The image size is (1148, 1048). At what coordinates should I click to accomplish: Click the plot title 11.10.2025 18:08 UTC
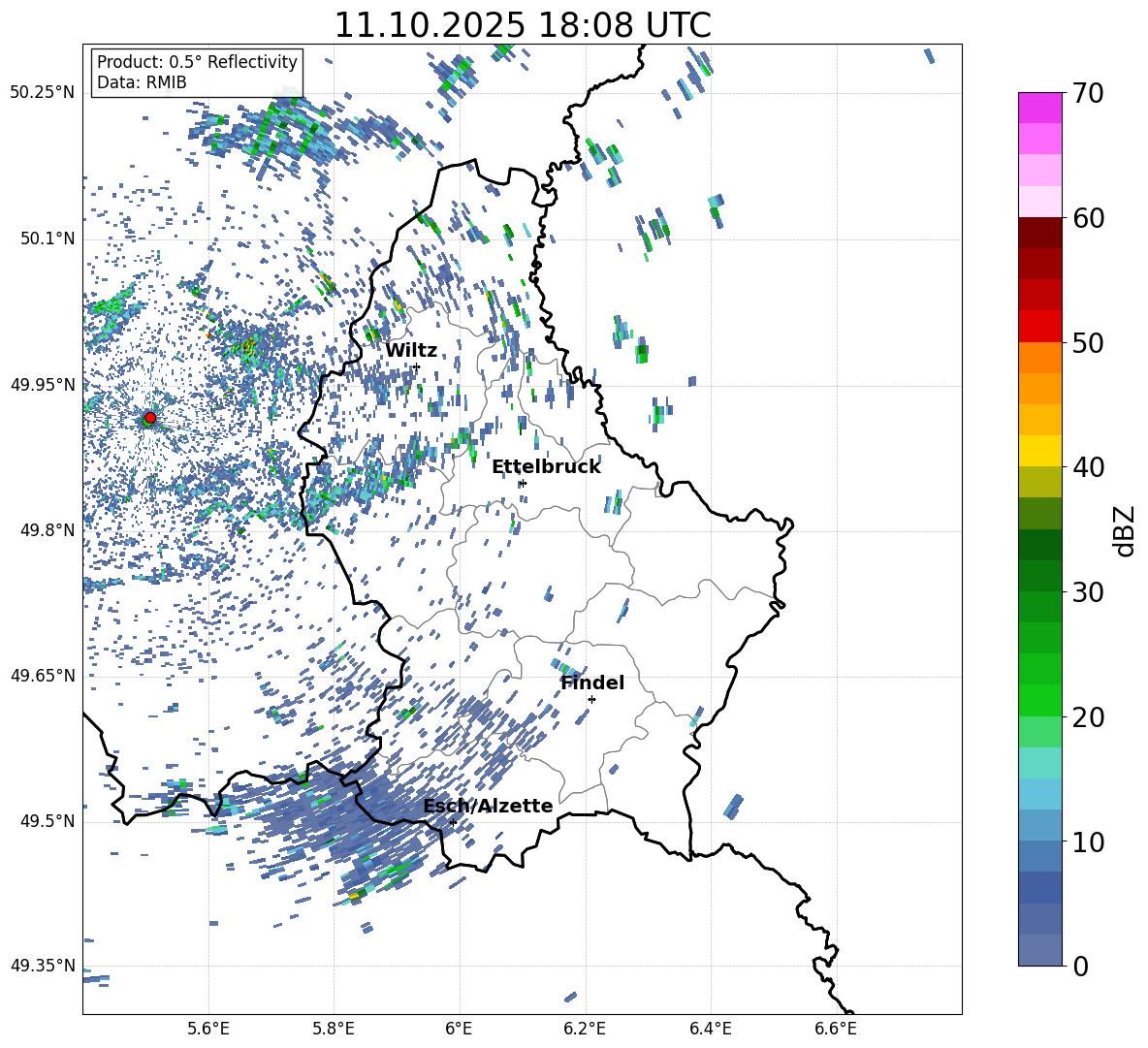point(523,25)
